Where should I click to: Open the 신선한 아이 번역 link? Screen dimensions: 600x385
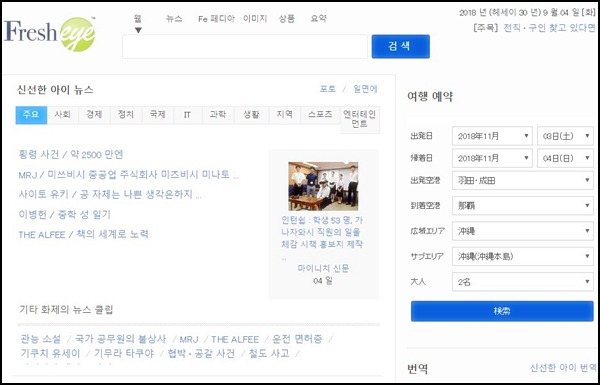click(x=563, y=368)
